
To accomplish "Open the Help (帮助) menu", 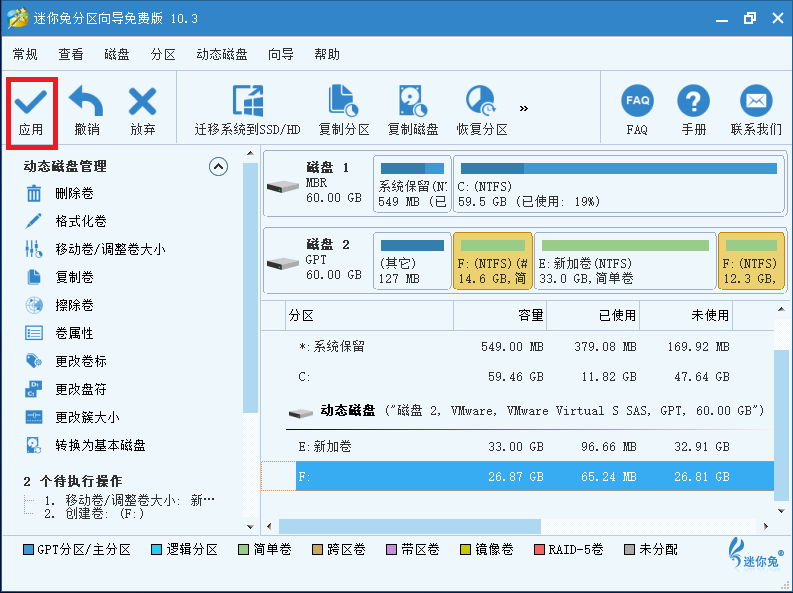I will [x=327, y=54].
